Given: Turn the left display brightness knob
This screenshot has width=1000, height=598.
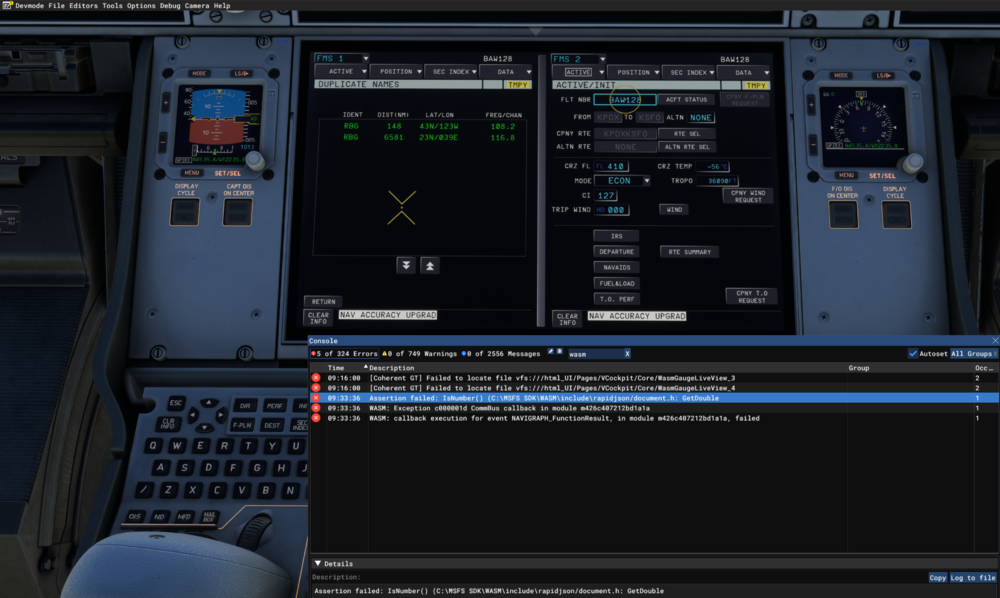Looking at the screenshot, I should point(255,160).
